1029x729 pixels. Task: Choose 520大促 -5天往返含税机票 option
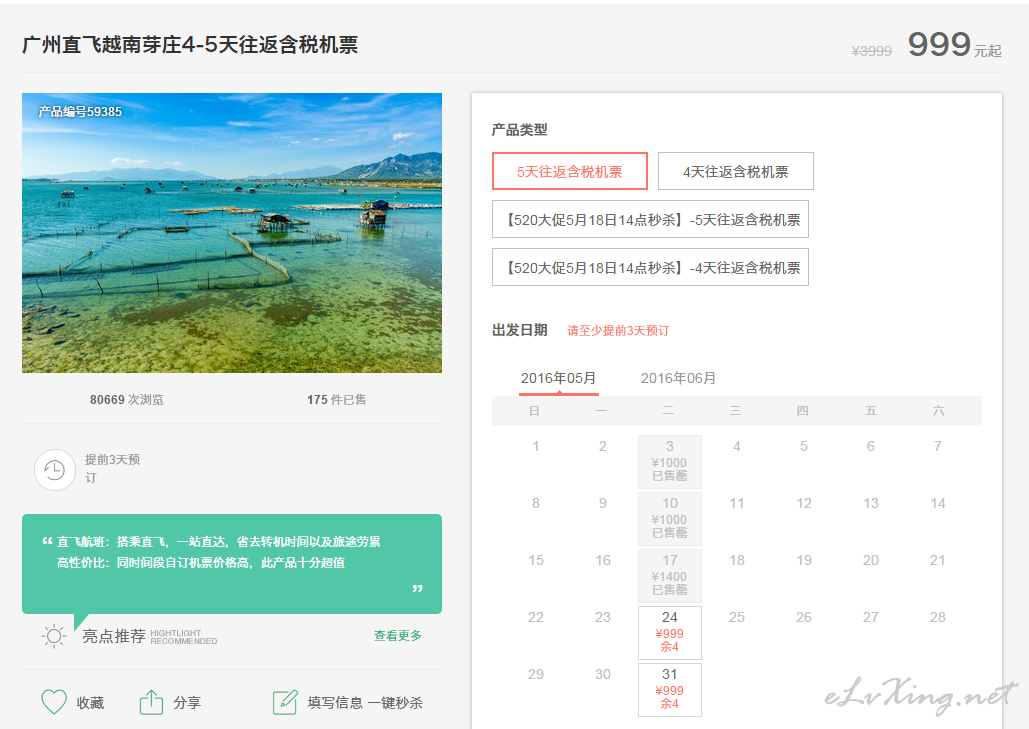[650, 219]
